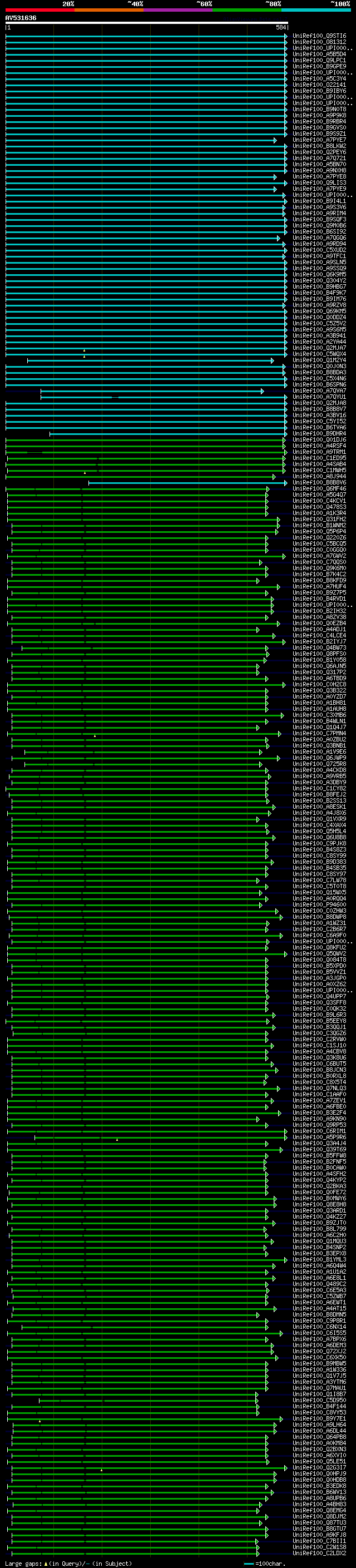Screen dimensions: 356x1568
Task: Open UniRef100_Q6MF46 entry
Action: 319,489
